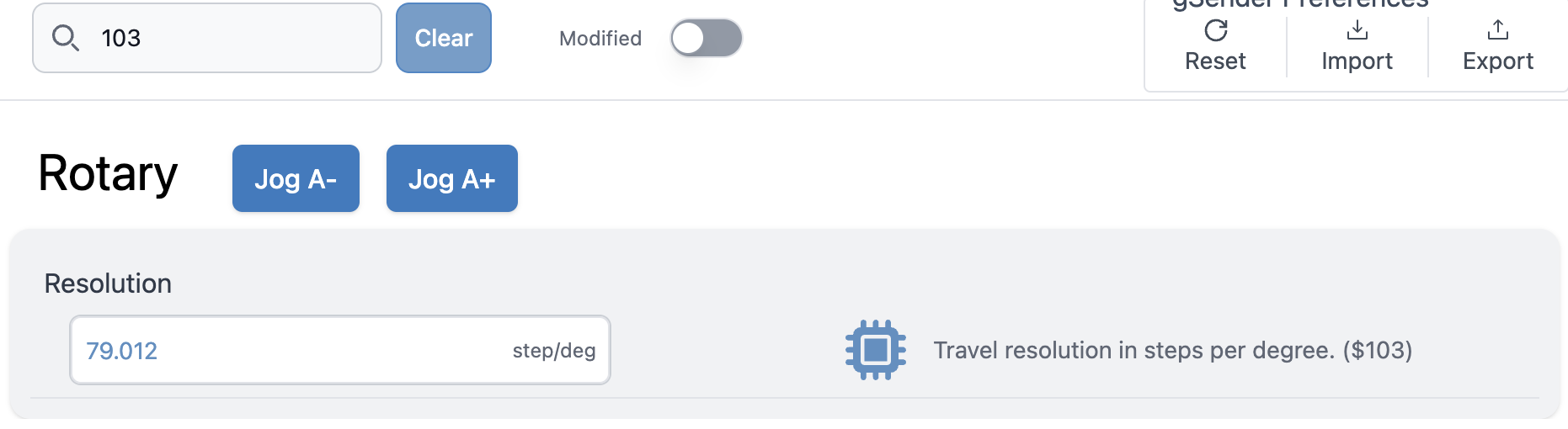This screenshot has height=429, width=1568.
Task: Click the Reset circular arrow icon
Action: 1215,31
